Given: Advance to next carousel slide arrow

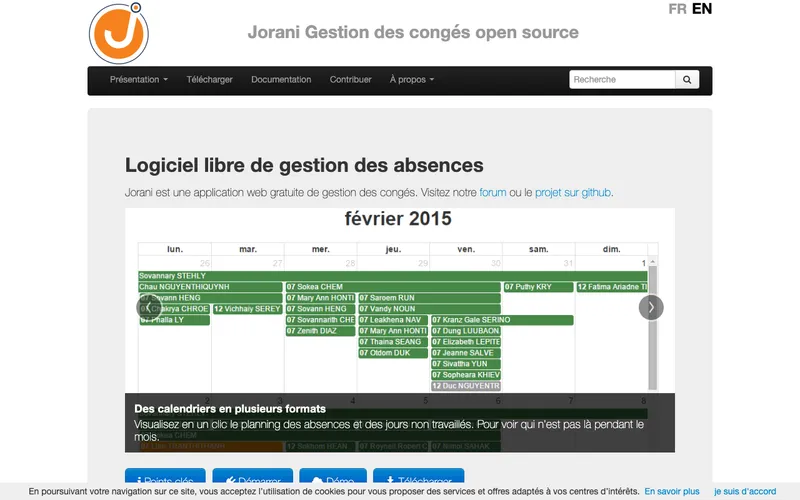Looking at the screenshot, I should click(651, 307).
